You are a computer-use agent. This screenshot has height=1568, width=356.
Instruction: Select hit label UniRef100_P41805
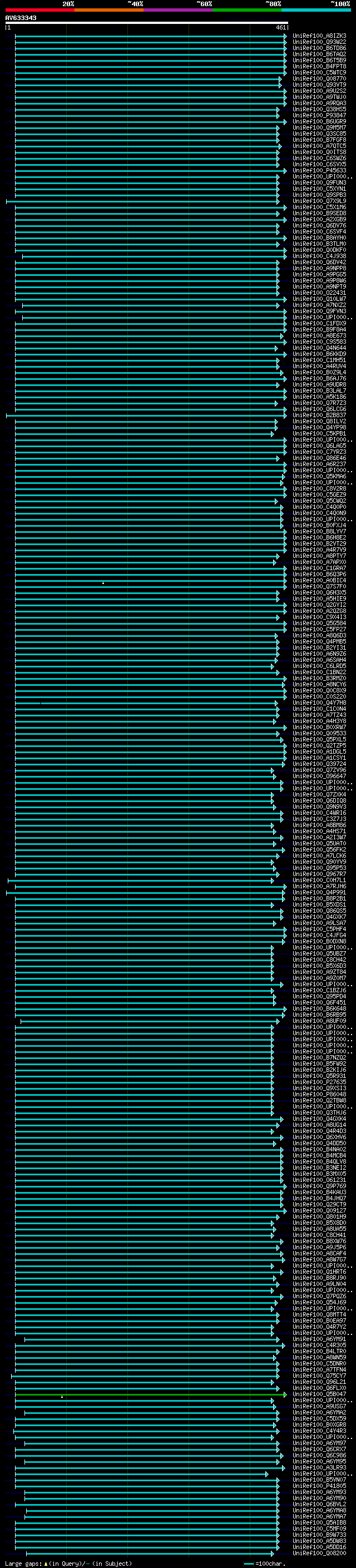[x=319, y=1486]
